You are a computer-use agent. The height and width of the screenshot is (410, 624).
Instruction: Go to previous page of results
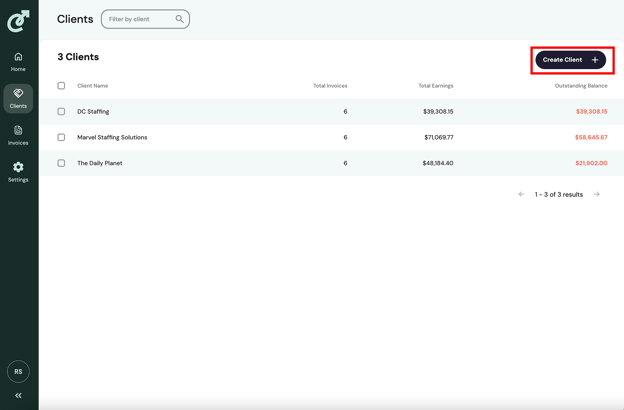521,194
